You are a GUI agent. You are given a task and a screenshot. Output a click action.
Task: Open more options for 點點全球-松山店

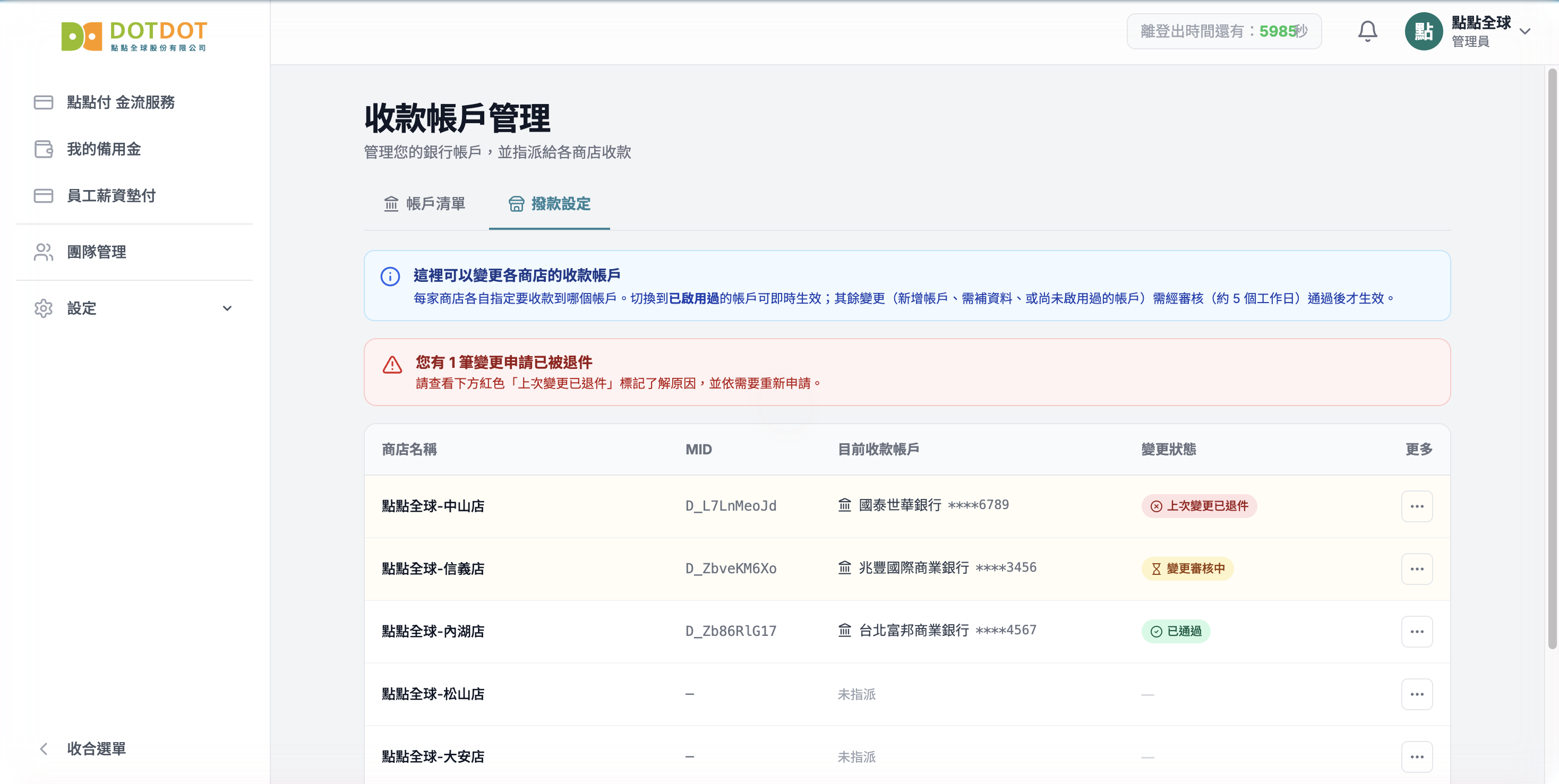click(x=1417, y=694)
